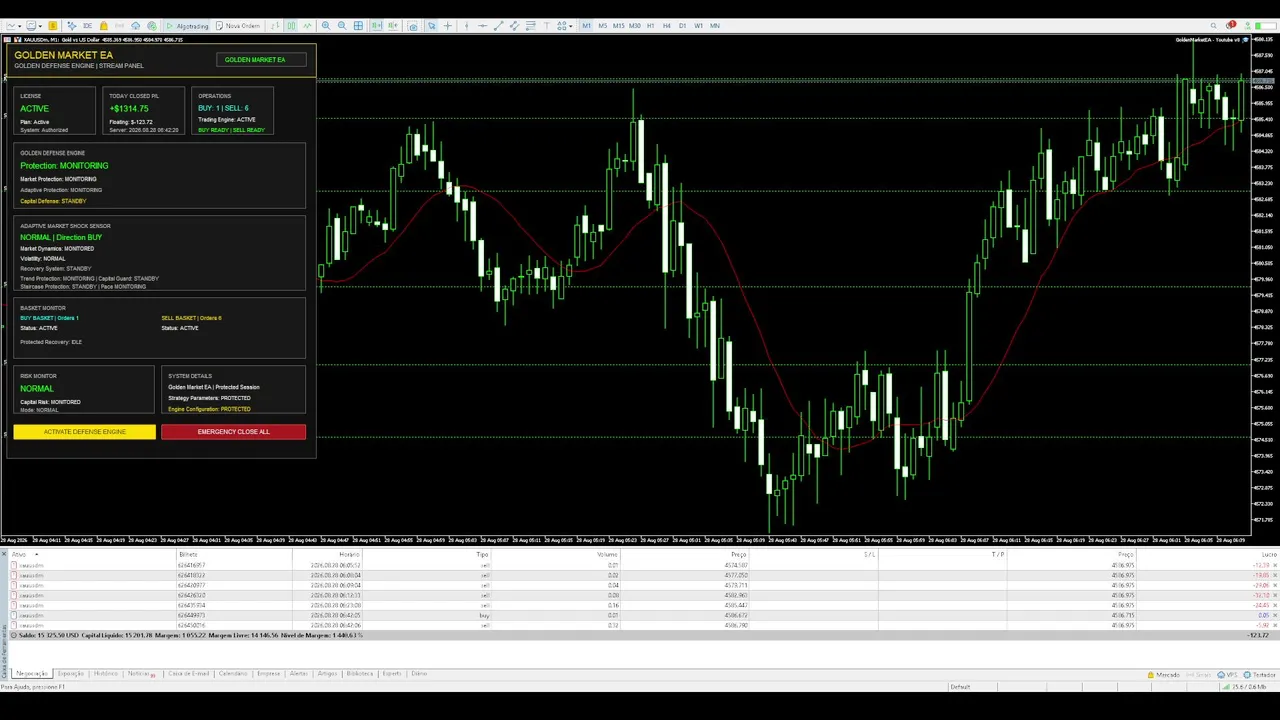Switch to D1 timeframe

pyautogui.click(x=683, y=26)
